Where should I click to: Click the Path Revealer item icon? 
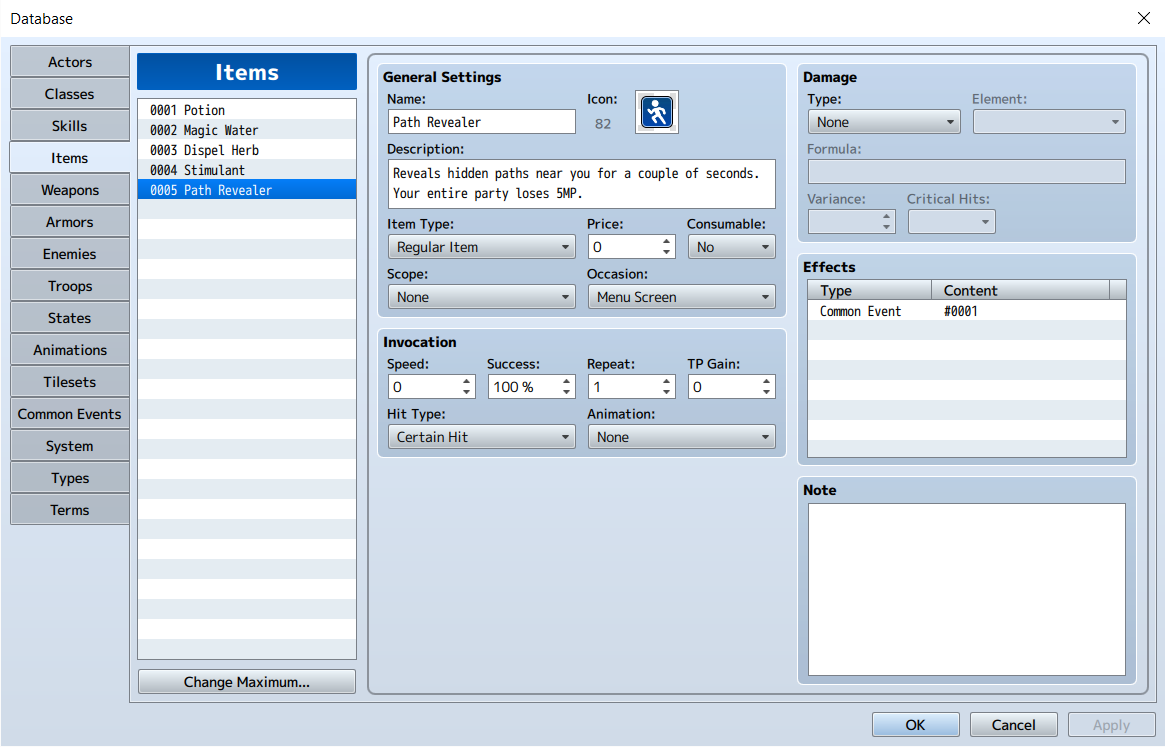click(657, 112)
